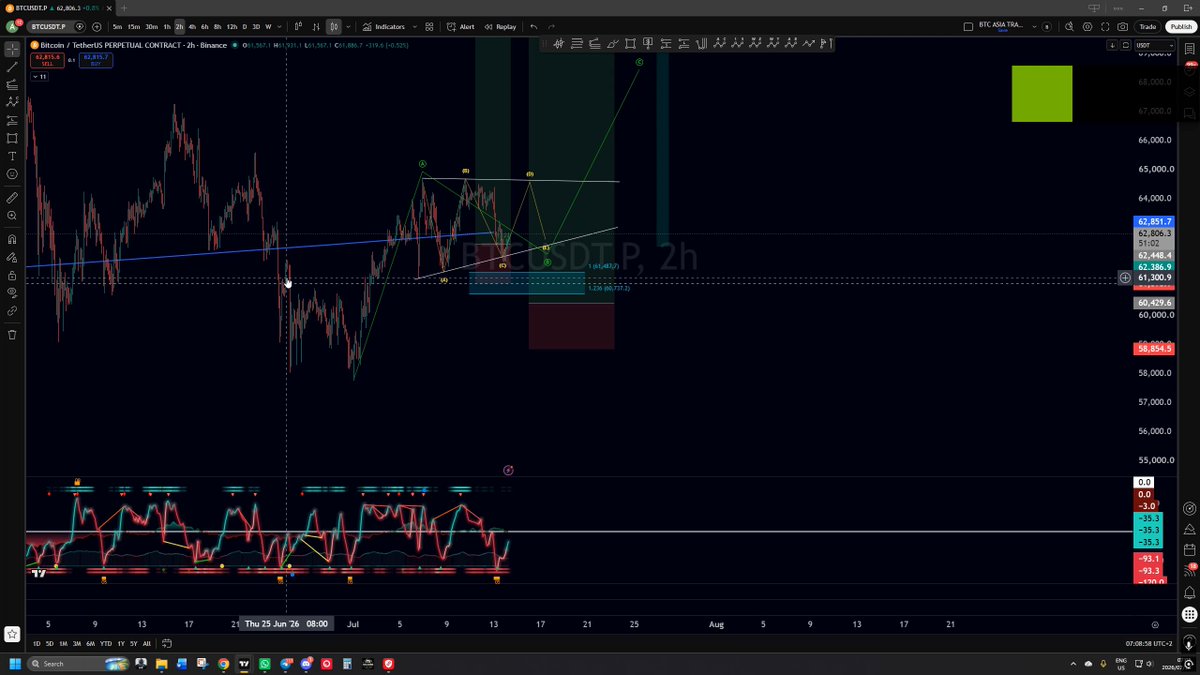Click the trash icon to remove drawings

pyautogui.click(x=12, y=334)
